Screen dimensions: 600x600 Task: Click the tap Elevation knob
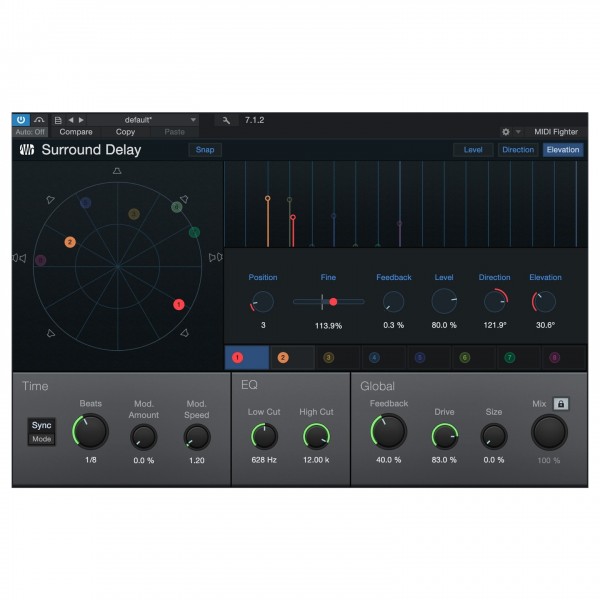tap(544, 302)
